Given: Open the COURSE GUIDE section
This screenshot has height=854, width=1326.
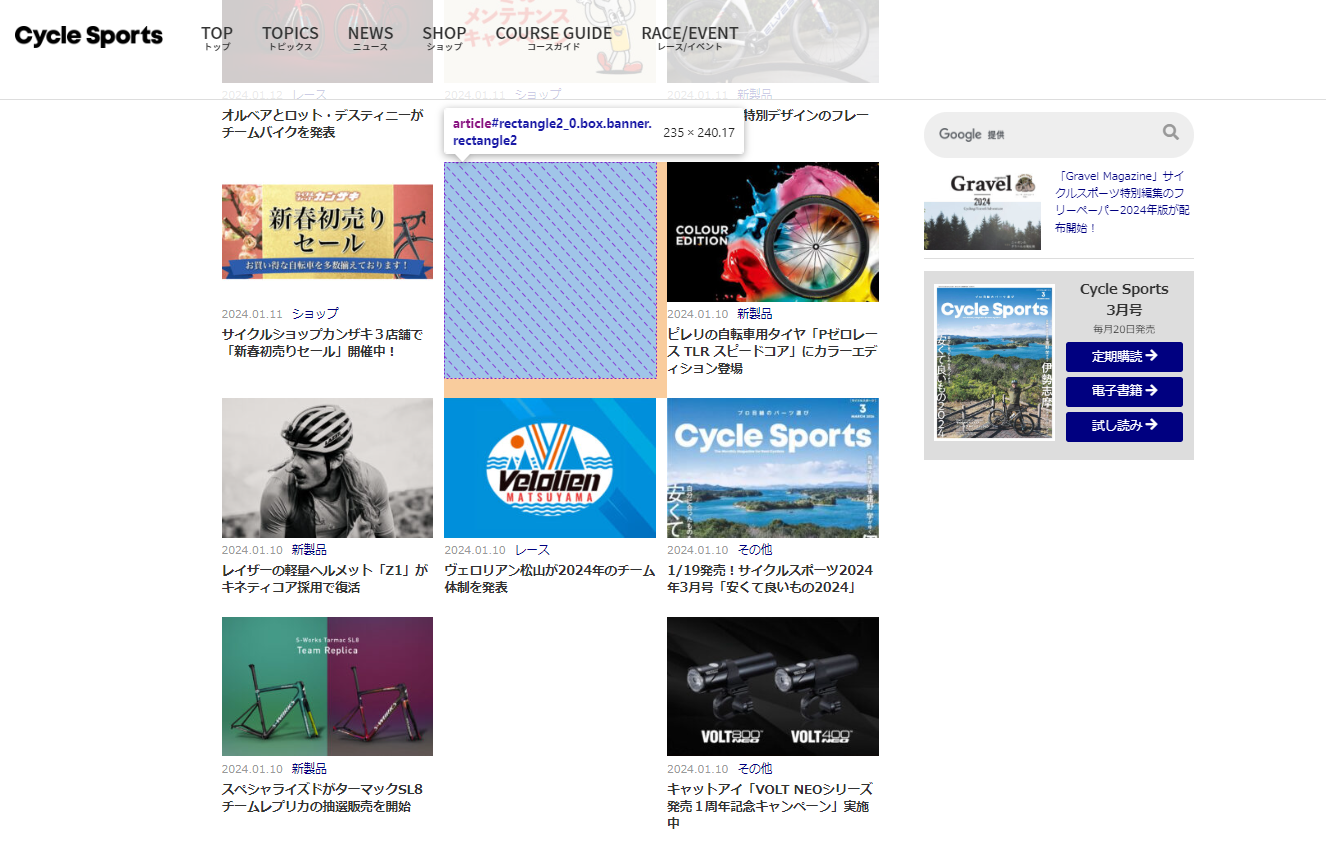Looking at the screenshot, I should point(554,39).
